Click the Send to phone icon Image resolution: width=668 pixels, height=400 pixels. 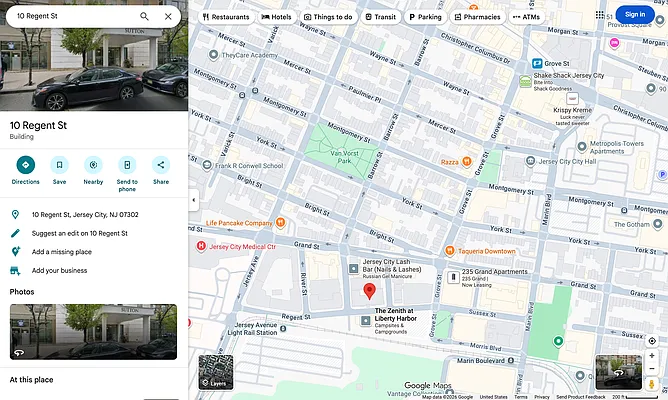coord(127,165)
